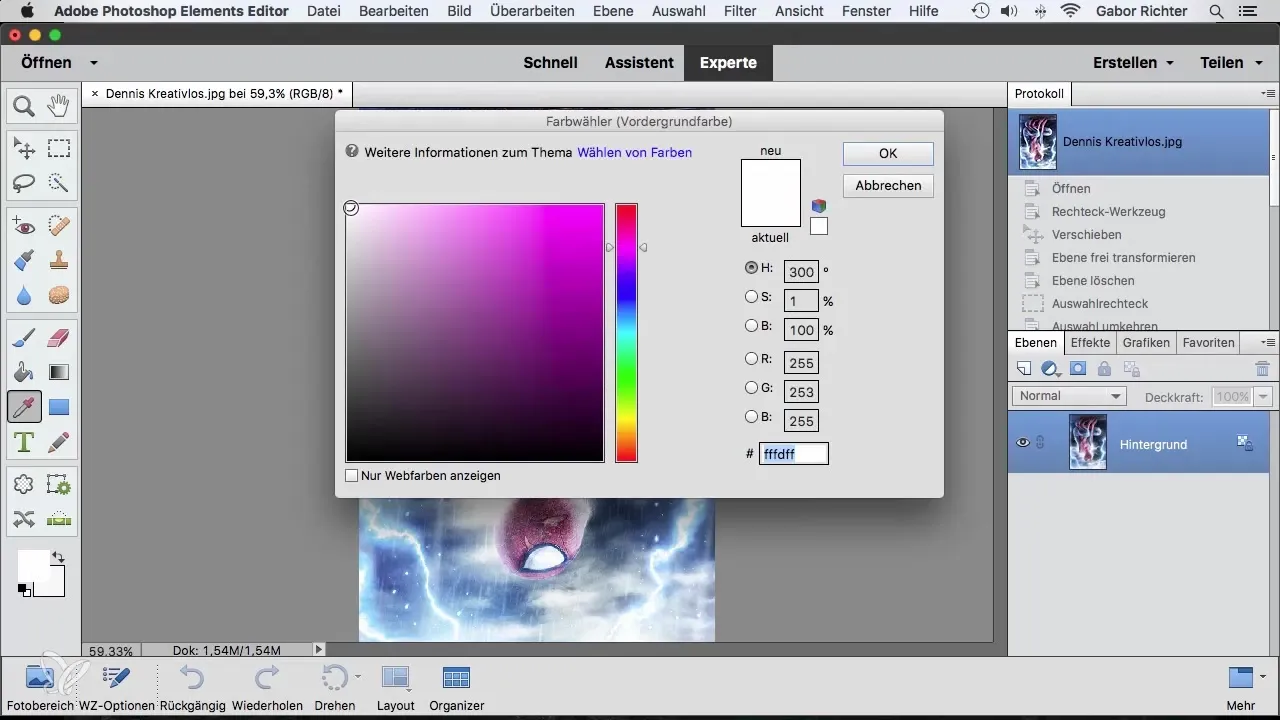
Task: Open the Filter menu
Action: coord(741,11)
